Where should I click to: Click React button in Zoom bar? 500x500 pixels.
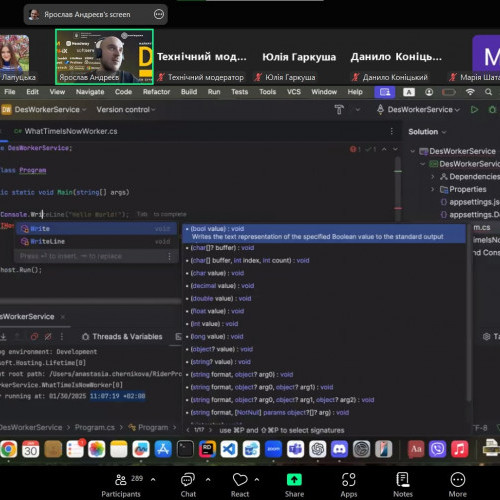point(240,485)
